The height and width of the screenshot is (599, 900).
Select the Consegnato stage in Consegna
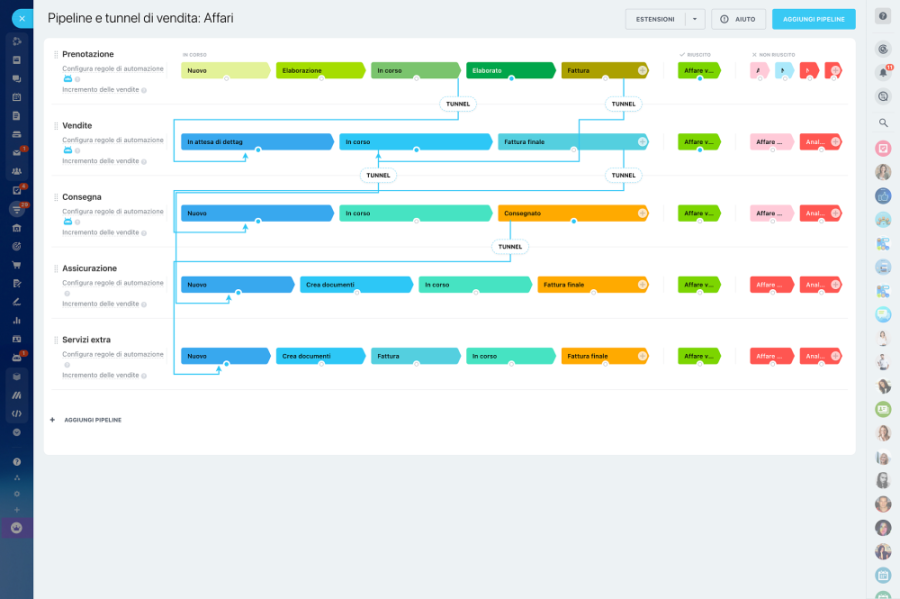(x=573, y=213)
